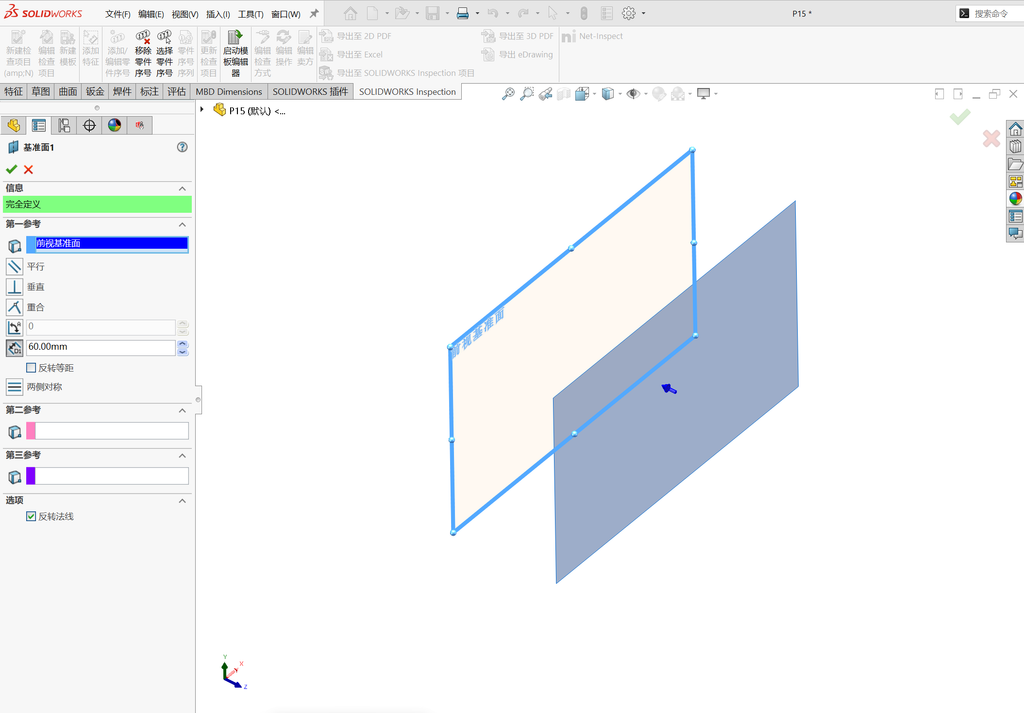Open the FeatureManager design tree tab
1024x713 pixels.
pyautogui.click(x=14, y=125)
